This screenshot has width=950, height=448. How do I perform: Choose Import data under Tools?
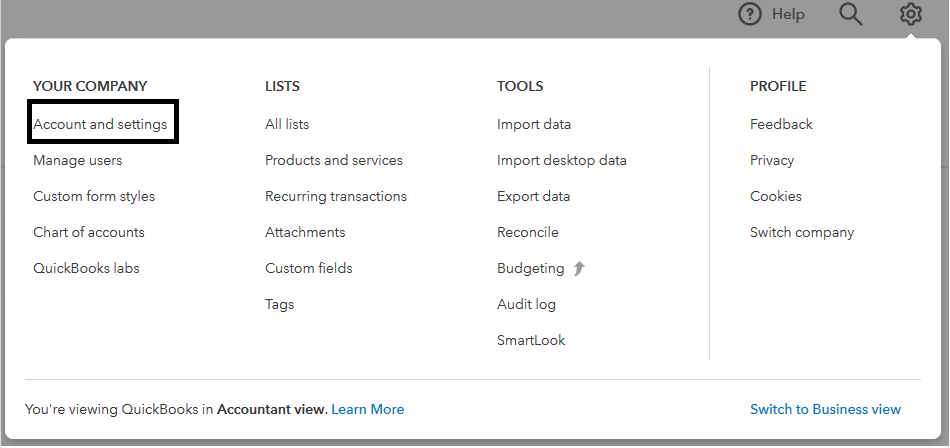534,124
